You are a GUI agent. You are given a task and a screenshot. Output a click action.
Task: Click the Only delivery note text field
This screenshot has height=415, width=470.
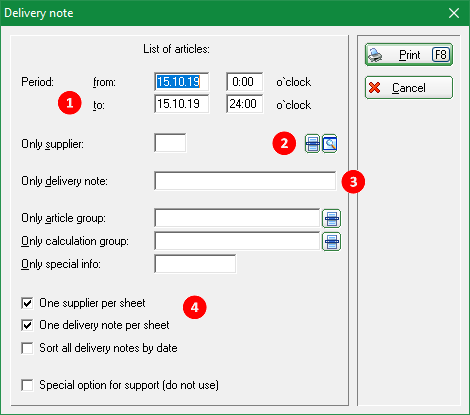[245, 181]
